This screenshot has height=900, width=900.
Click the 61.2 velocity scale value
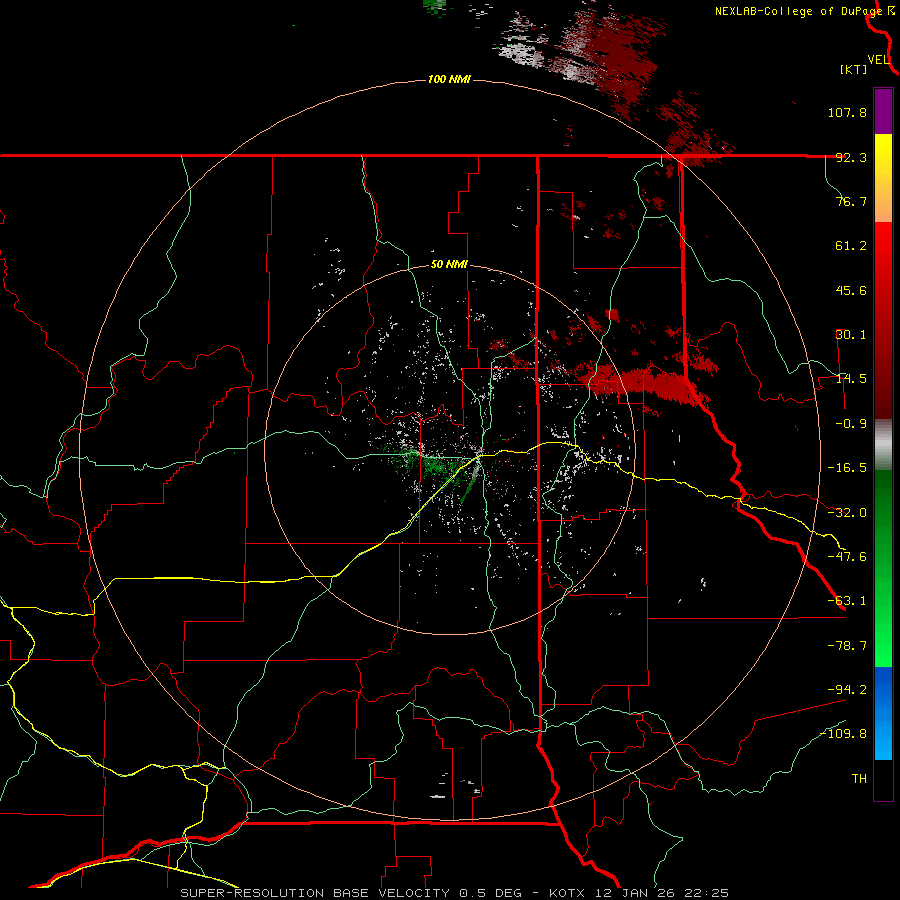coord(851,246)
